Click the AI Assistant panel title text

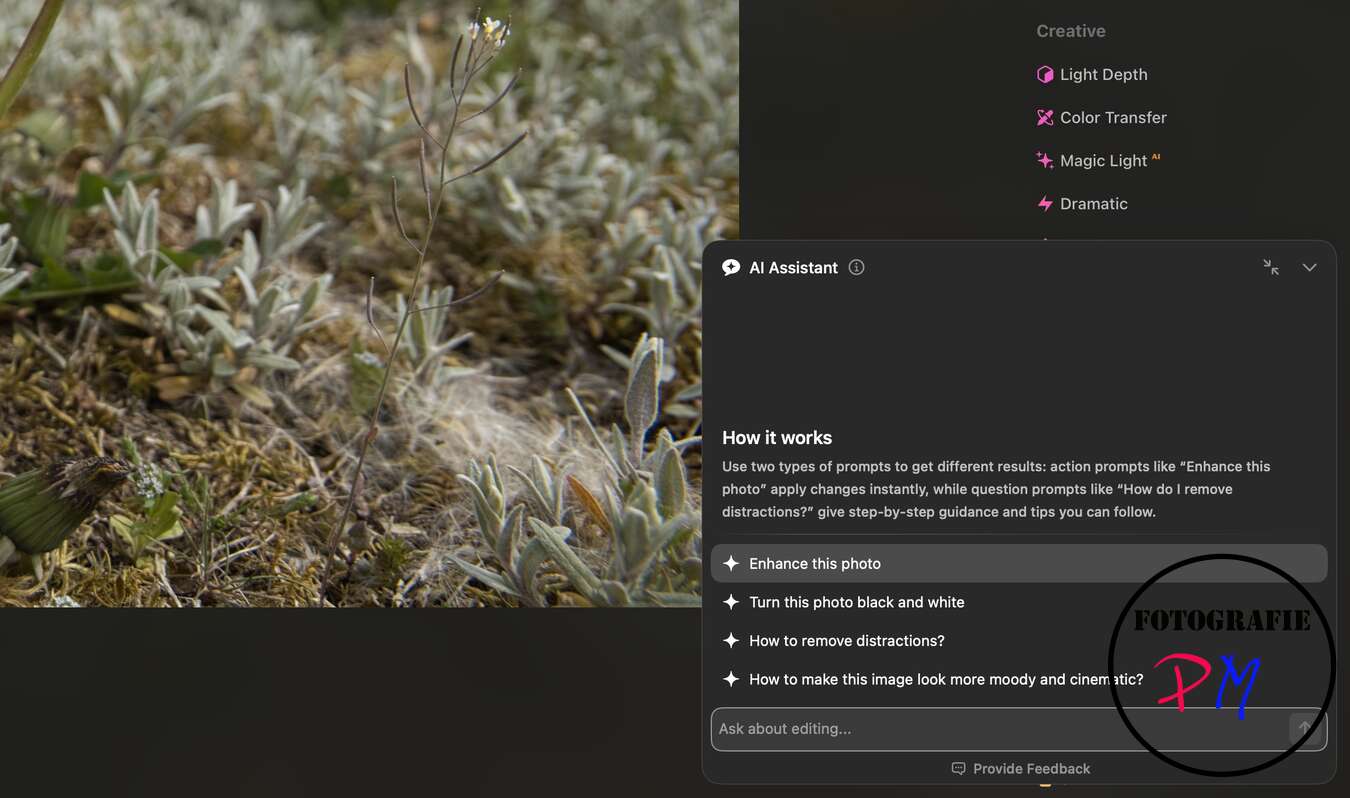[x=793, y=268]
